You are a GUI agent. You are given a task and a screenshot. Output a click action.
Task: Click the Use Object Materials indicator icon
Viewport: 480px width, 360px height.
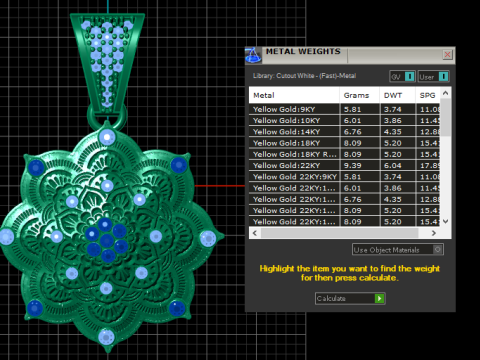pos(438,249)
